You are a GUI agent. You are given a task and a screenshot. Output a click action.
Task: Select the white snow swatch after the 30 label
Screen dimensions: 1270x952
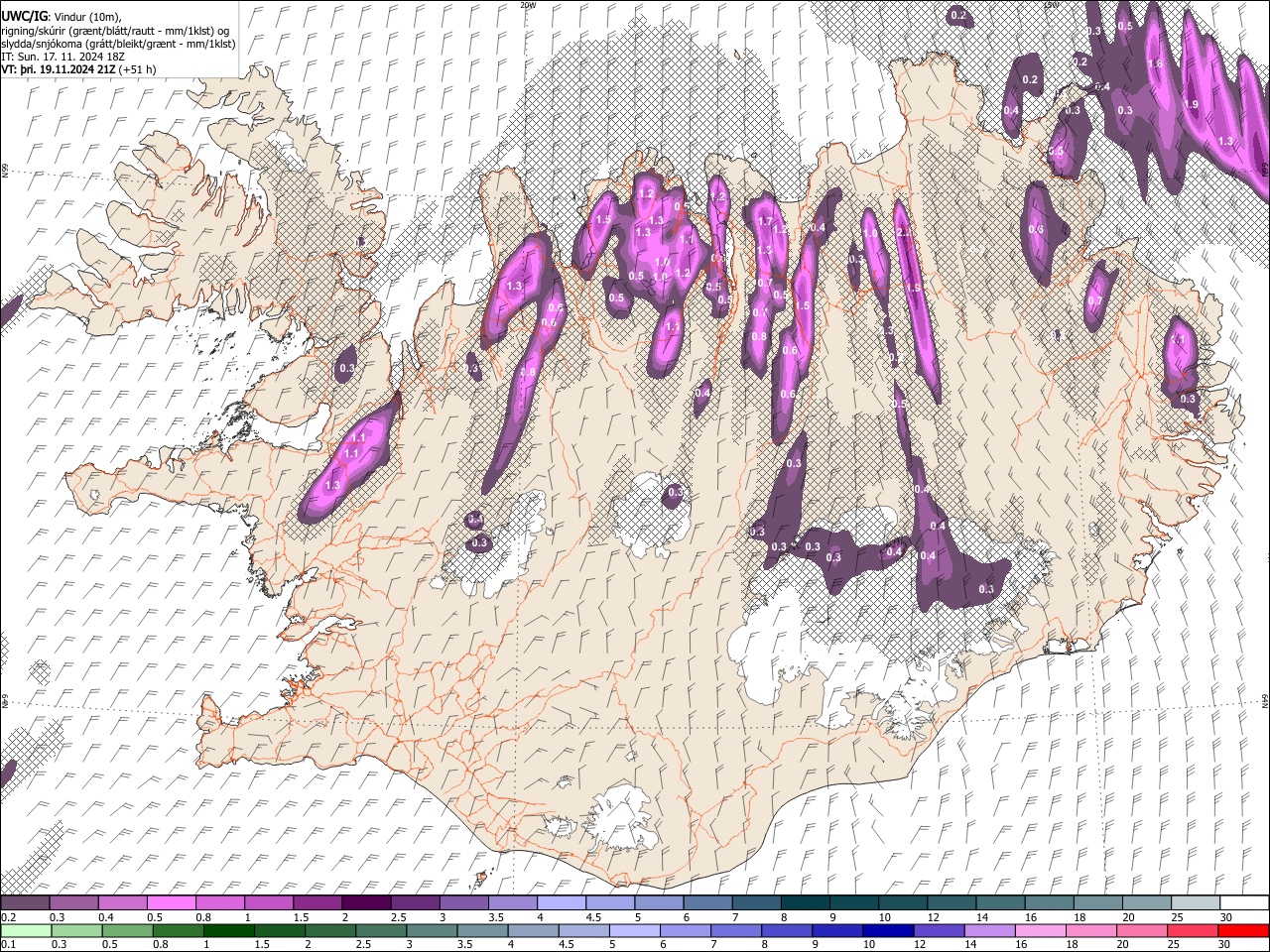pos(1244,903)
